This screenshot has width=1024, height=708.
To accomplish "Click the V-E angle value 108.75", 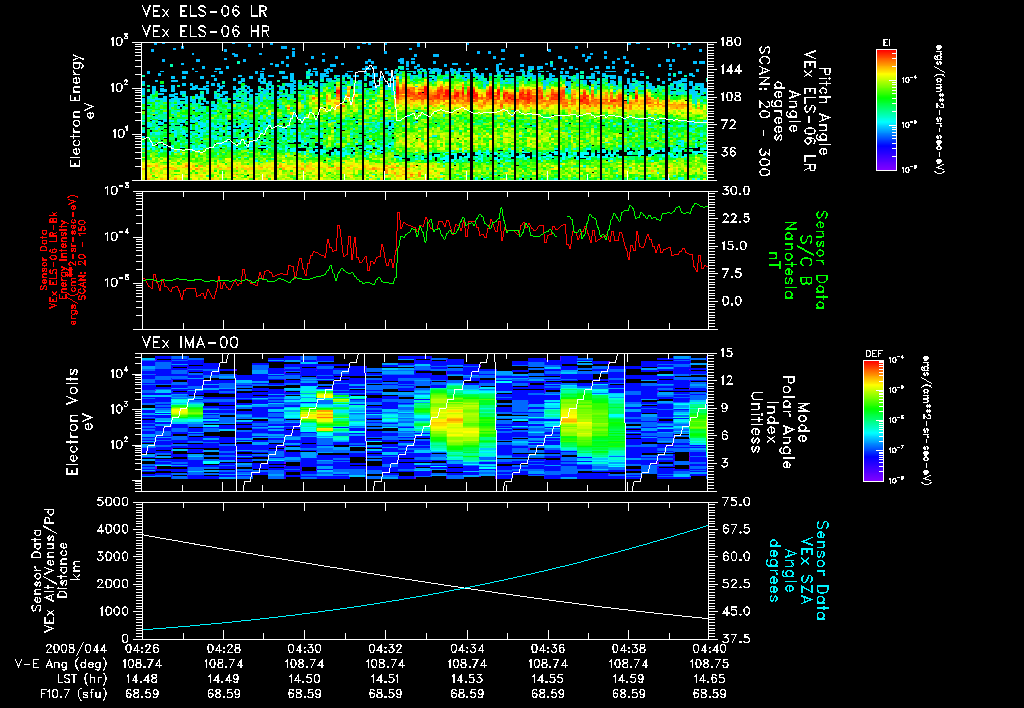I will (709, 664).
